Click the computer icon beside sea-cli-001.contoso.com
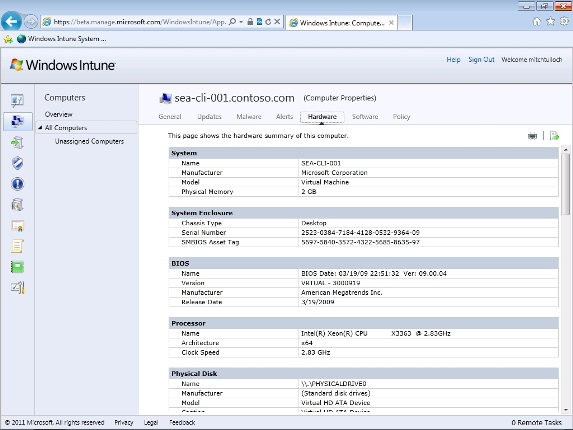573x430 pixels. (x=165, y=98)
